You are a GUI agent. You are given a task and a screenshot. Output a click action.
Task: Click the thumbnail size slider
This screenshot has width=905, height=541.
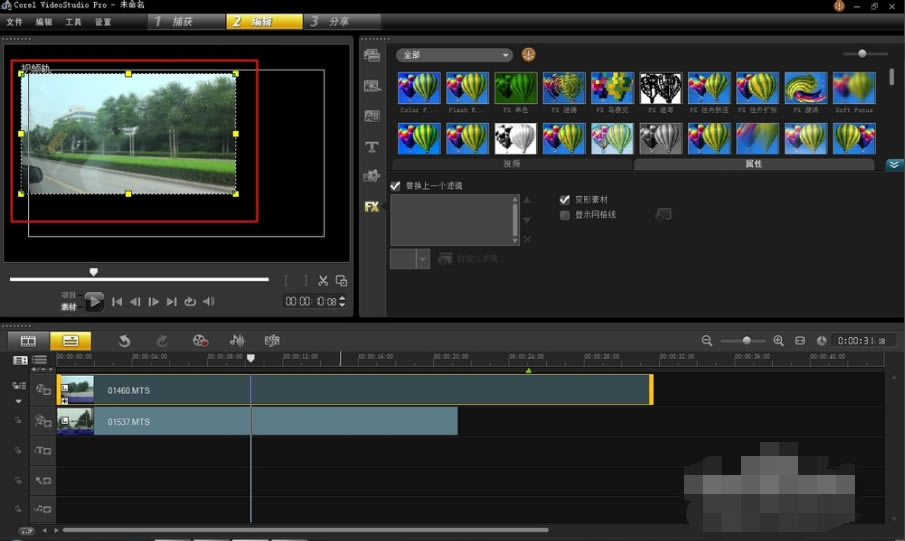862,54
